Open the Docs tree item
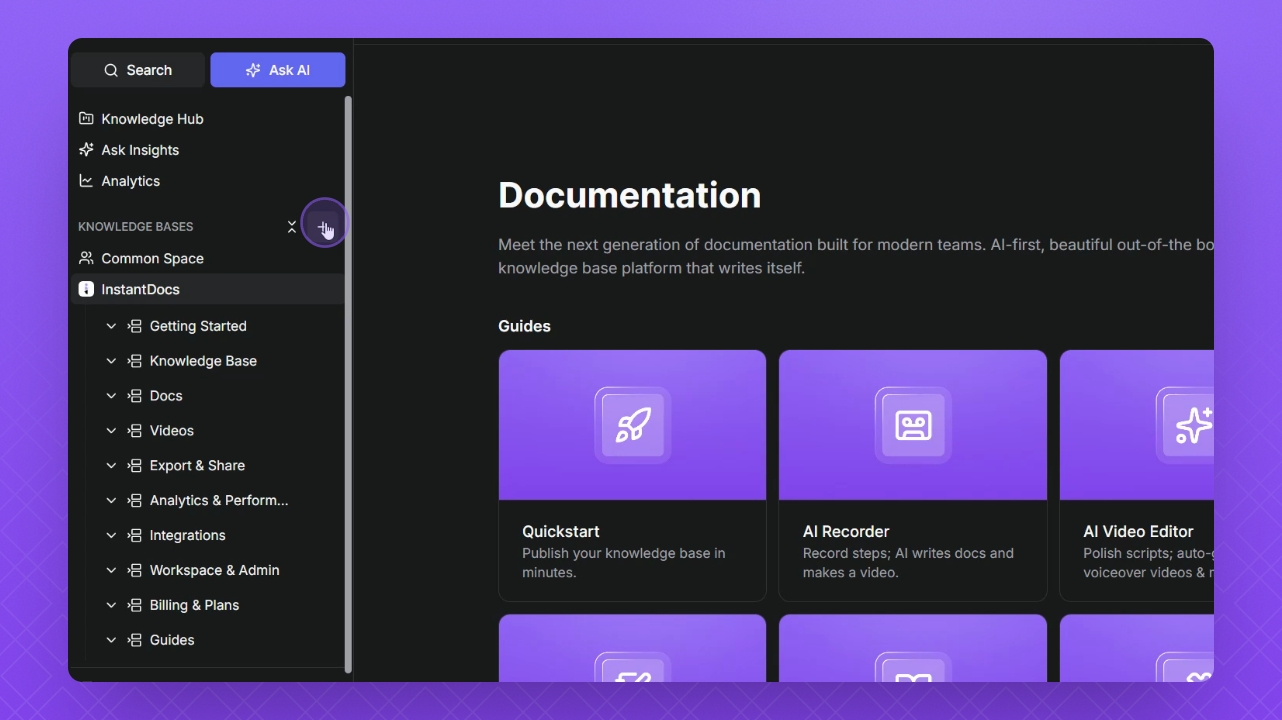Image resolution: width=1282 pixels, height=720 pixels. point(166,396)
